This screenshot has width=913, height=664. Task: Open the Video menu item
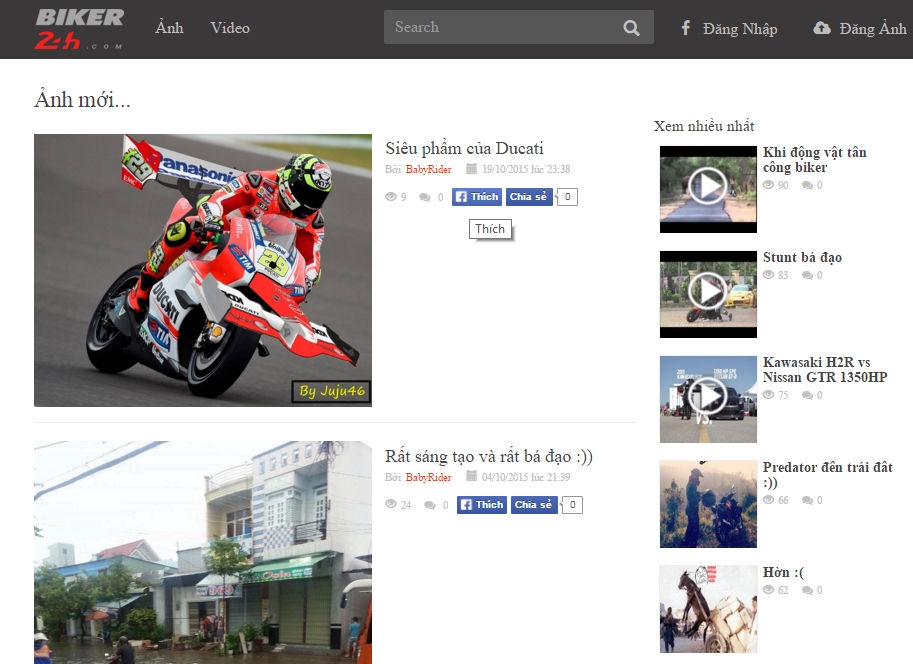click(230, 28)
